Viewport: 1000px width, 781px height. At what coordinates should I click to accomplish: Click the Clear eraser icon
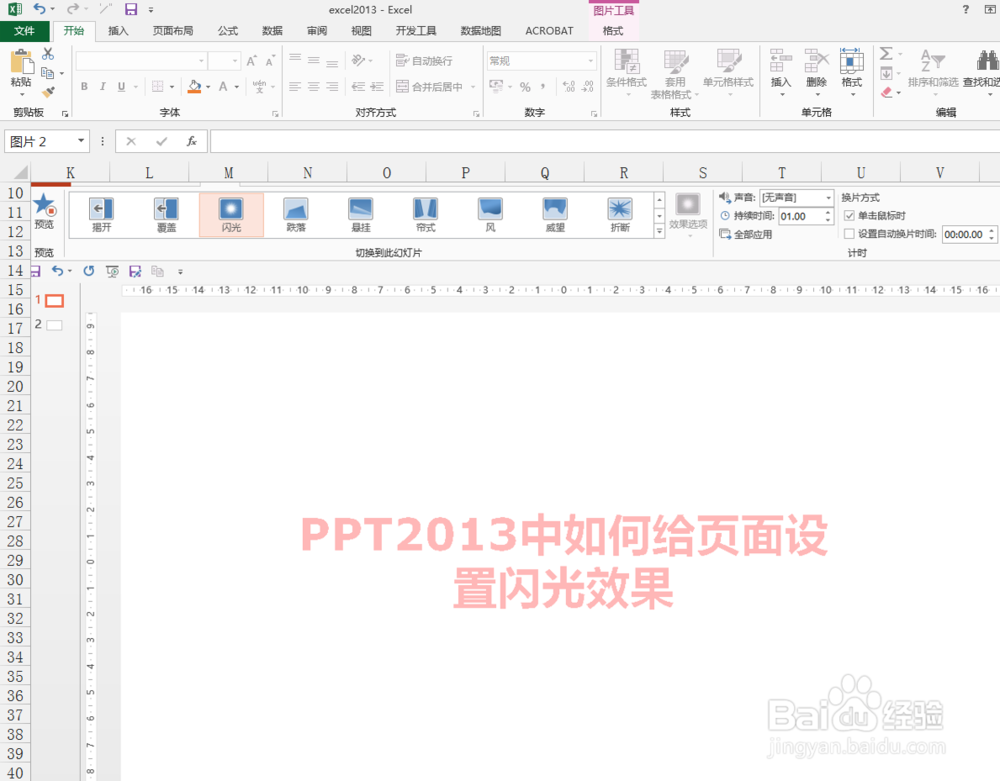pos(886,92)
